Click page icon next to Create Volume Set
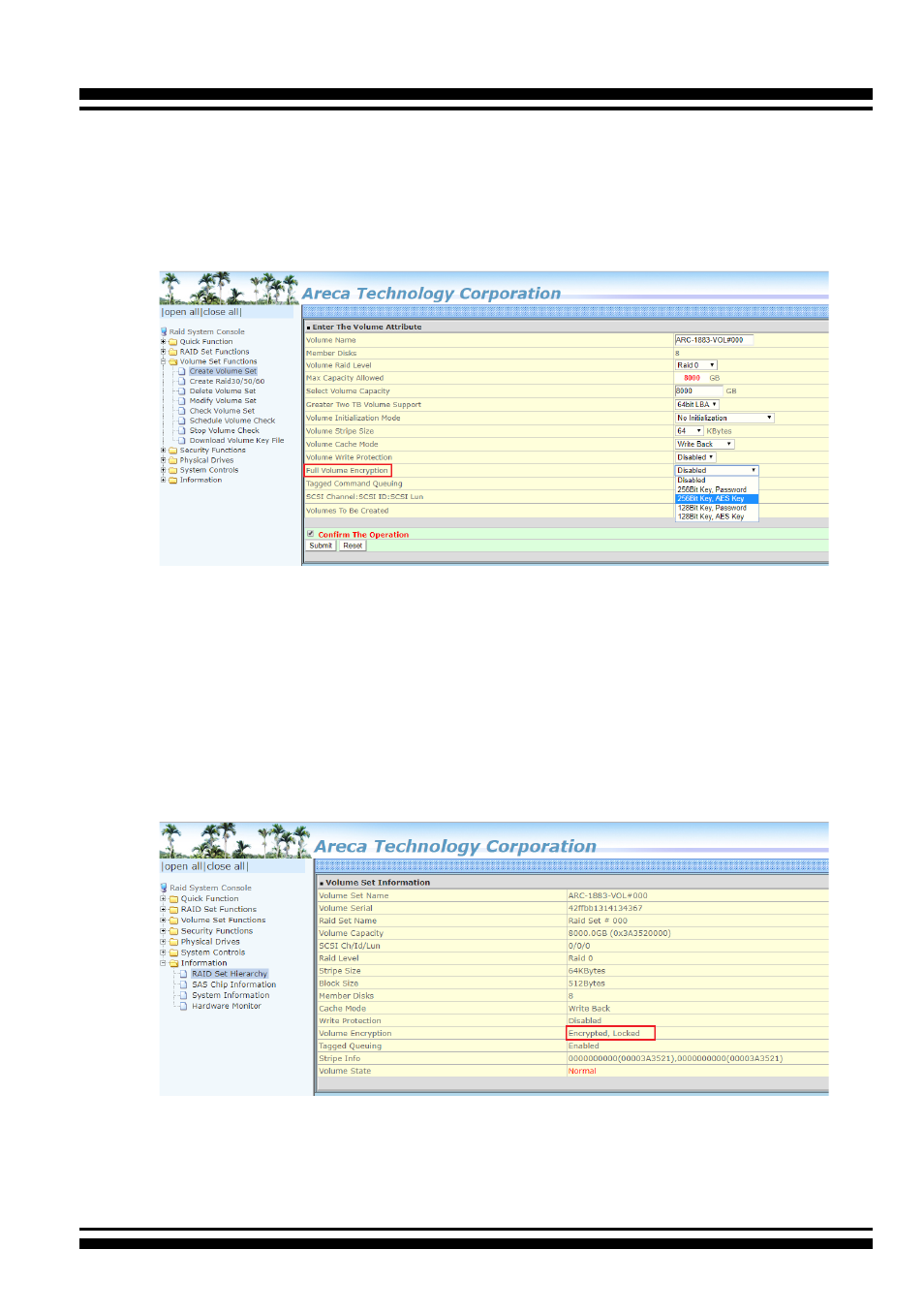Viewport: 924px width, 1312px height. [181, 371]
